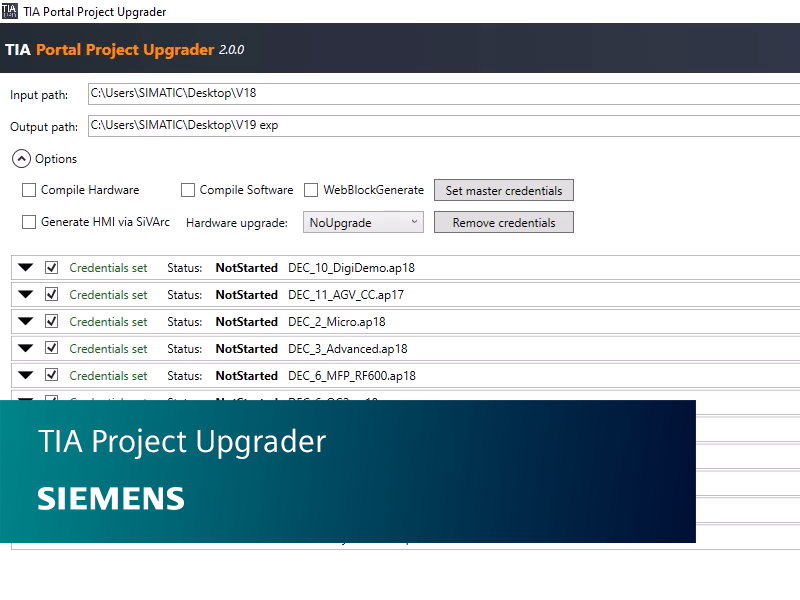Open Credentials set for DEC_6_MFP_RF600.ap18
The width and height of the screenshot is (800, 600).
click(108, 375)
